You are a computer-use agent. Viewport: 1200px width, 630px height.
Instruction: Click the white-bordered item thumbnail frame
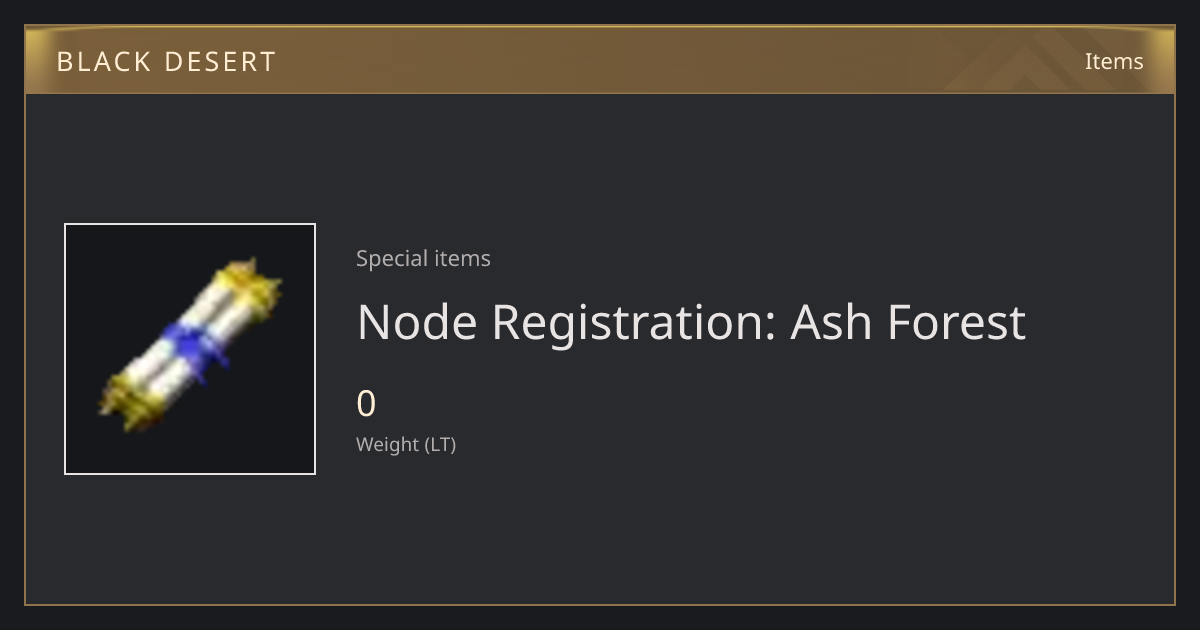[x=190, y=349]
